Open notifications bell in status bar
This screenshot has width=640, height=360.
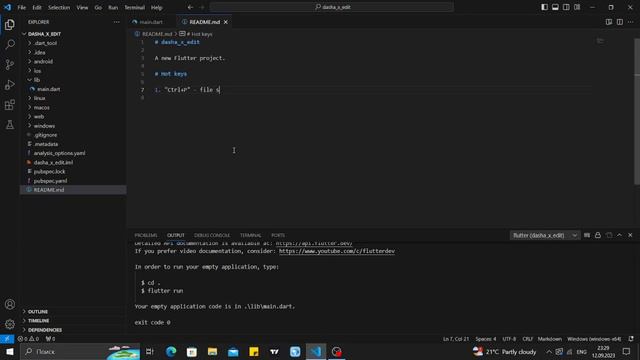[x=631, y=339]
